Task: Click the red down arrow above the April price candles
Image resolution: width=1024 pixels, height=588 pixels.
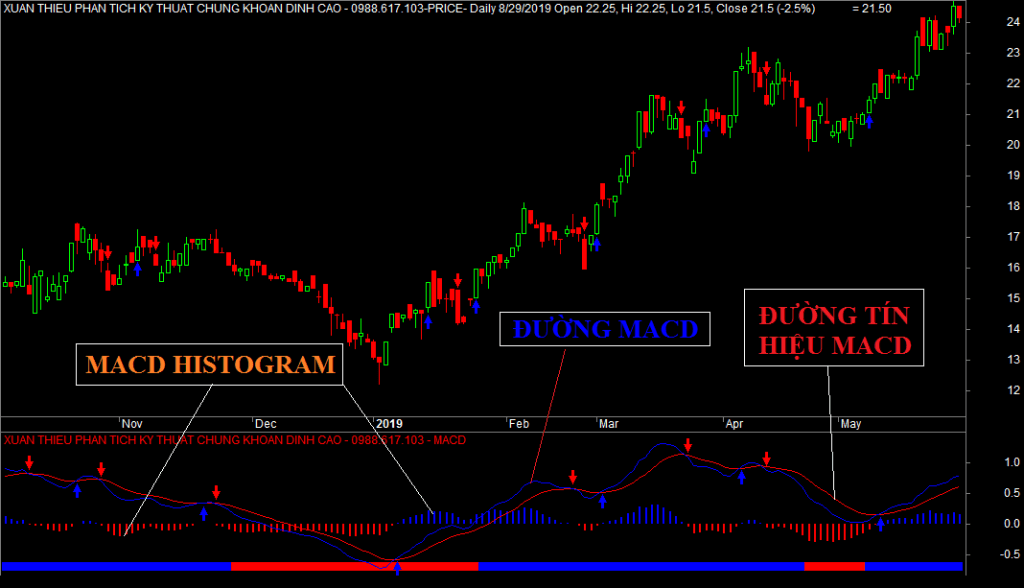Action: 766,67
